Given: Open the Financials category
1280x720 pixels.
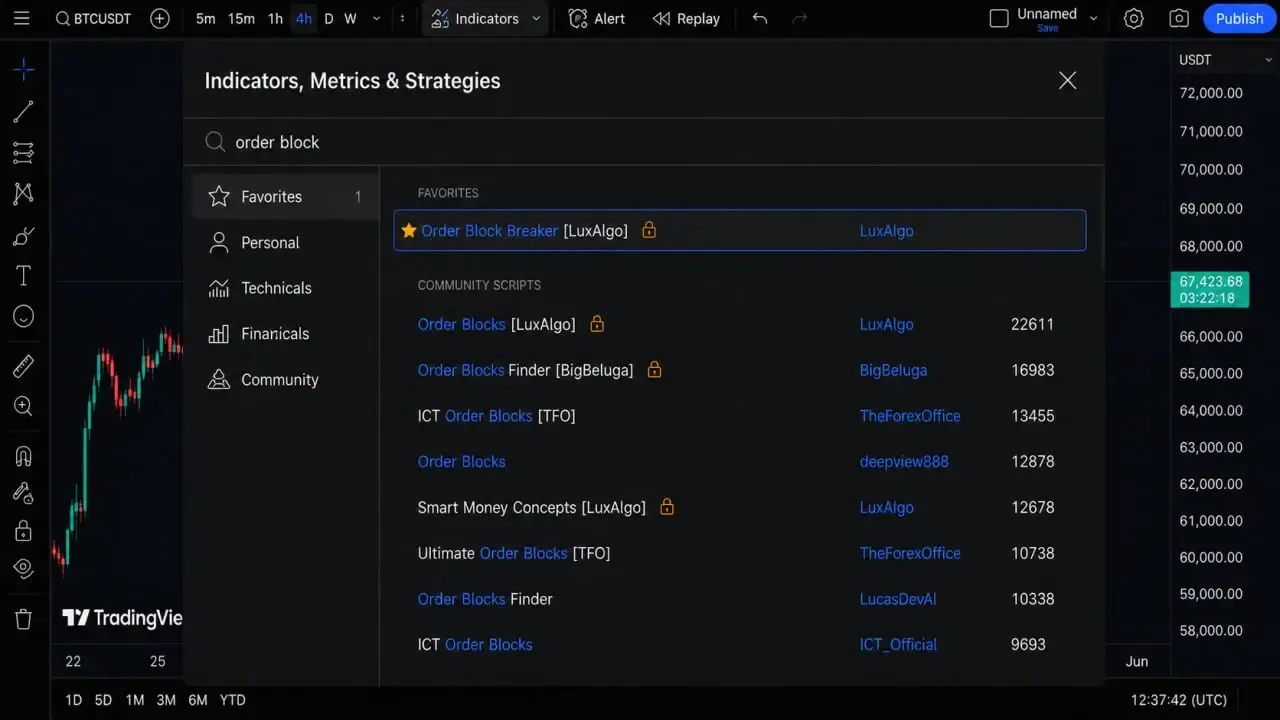Looking at the screenshot, I should [285, 334].
